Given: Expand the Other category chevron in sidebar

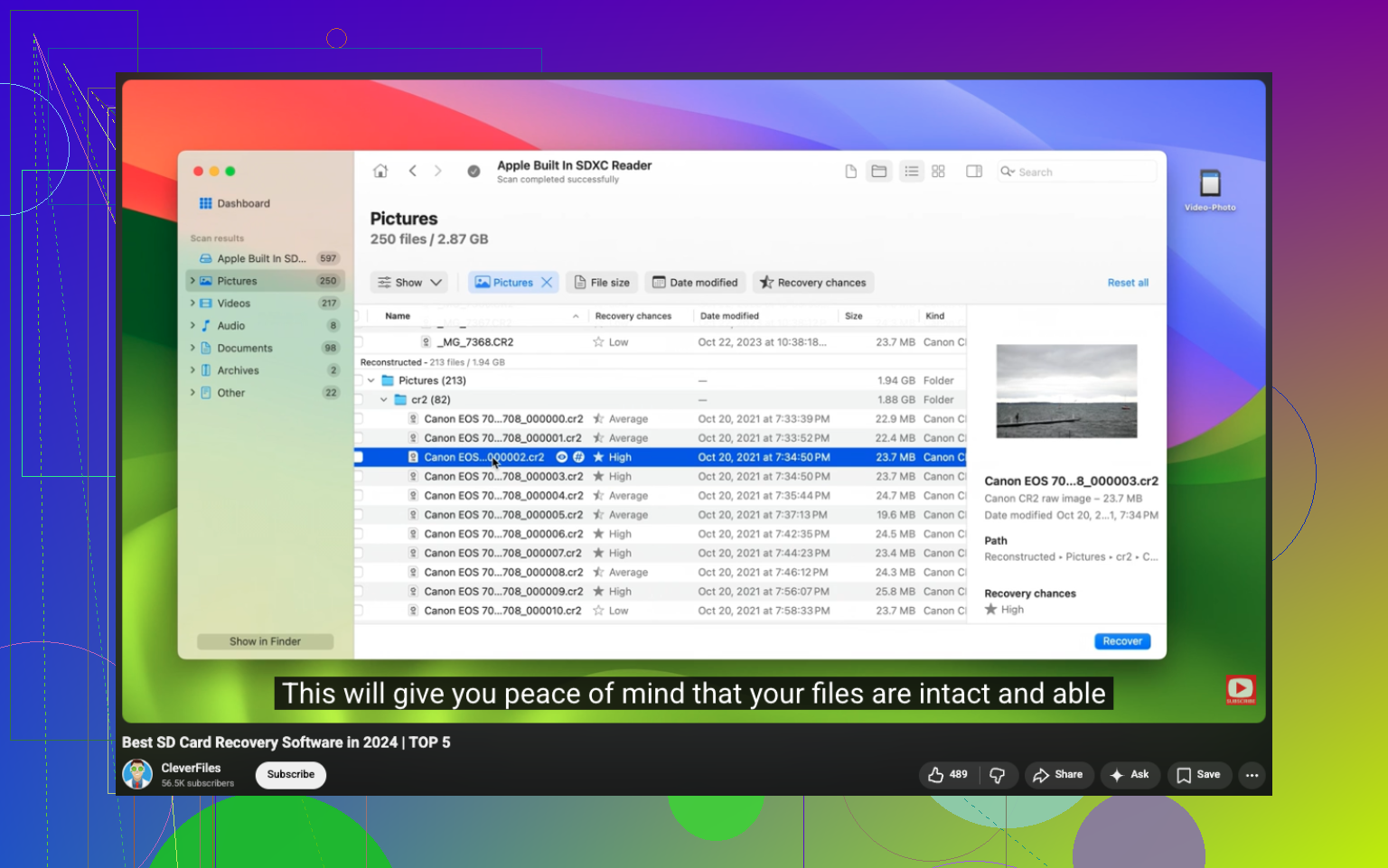Looking at the screenshot, I should pyautogui.click(x=192, y=393).
